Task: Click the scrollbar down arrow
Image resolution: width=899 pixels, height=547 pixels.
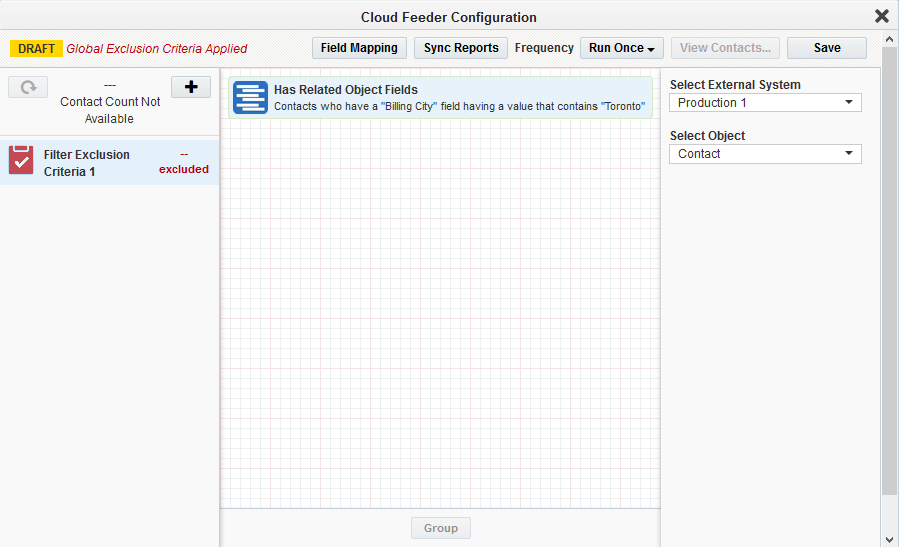Action: click(889, 539)
